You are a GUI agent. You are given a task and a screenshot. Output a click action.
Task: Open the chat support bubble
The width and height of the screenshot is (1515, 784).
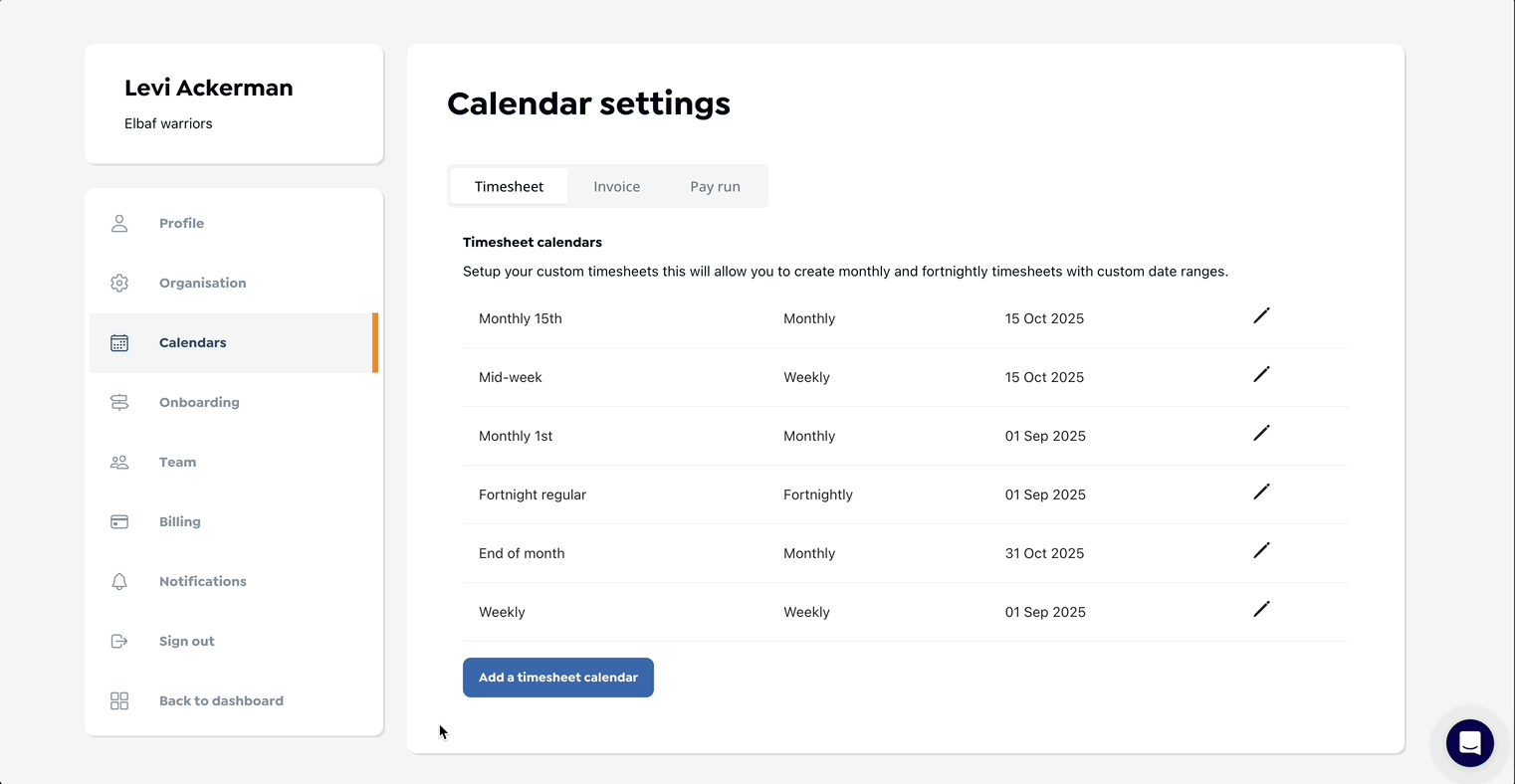[x=1469, y=743]
